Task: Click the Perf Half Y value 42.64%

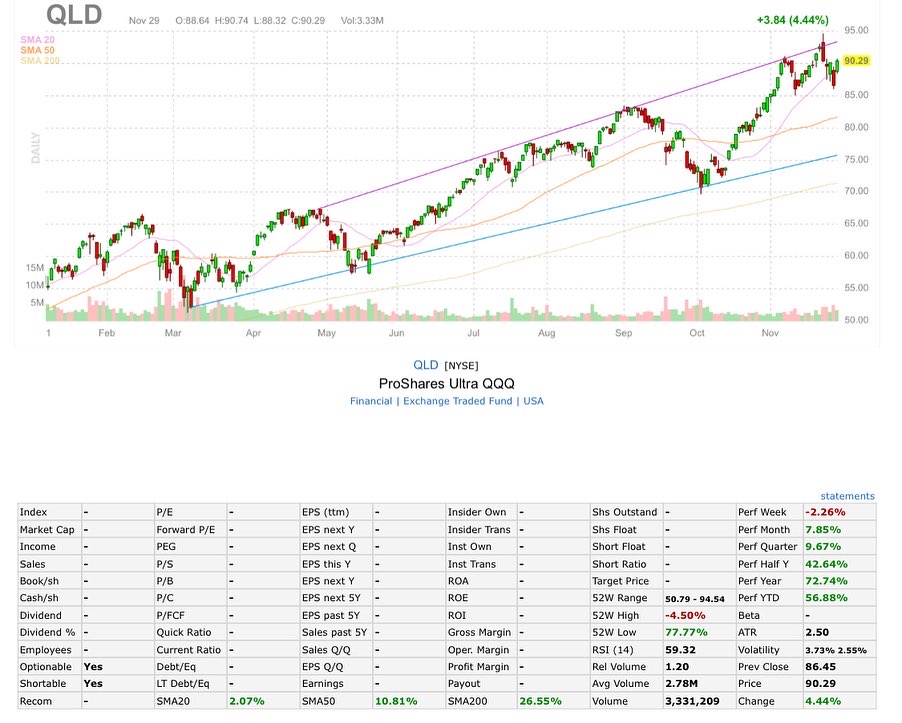Action: pyautogui.click(x=826, y=564)
